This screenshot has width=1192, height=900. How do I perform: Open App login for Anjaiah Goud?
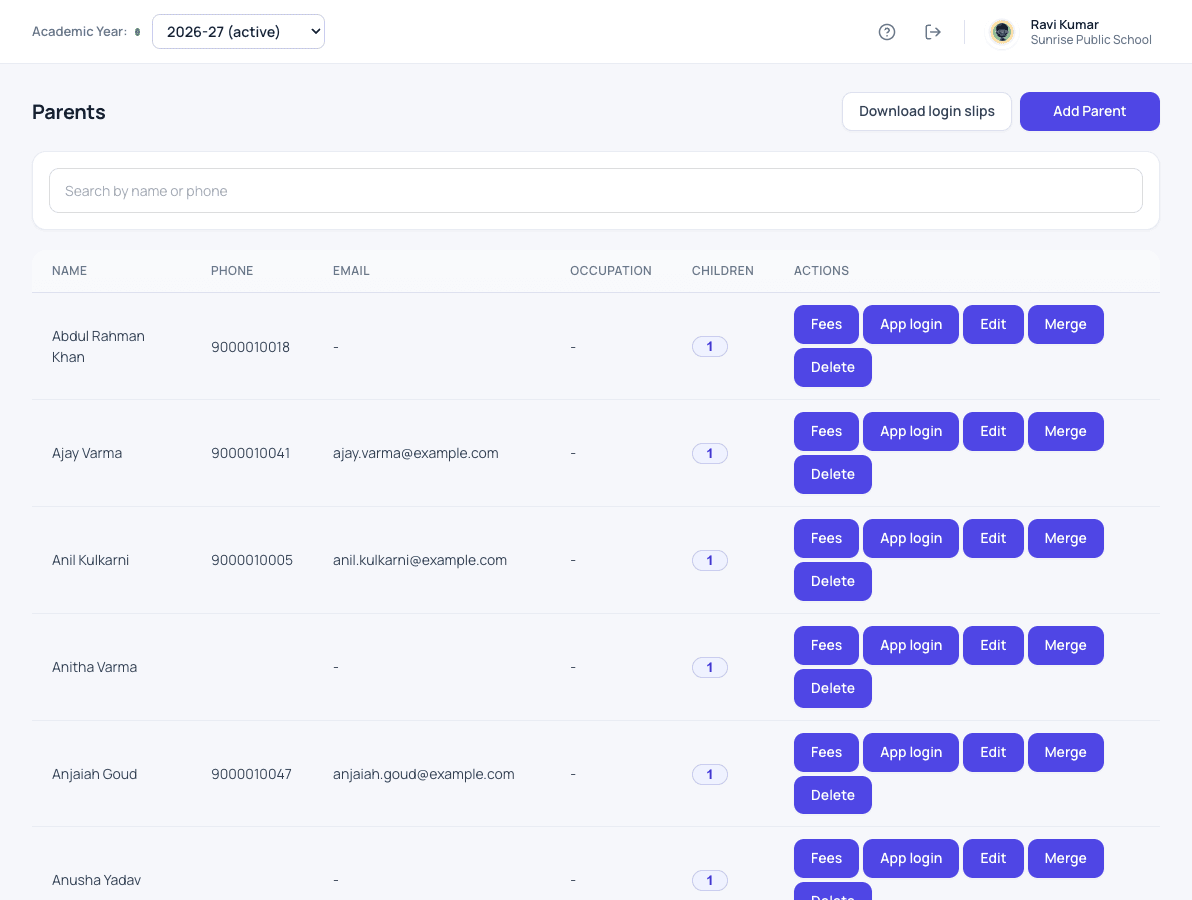point(911,753)
